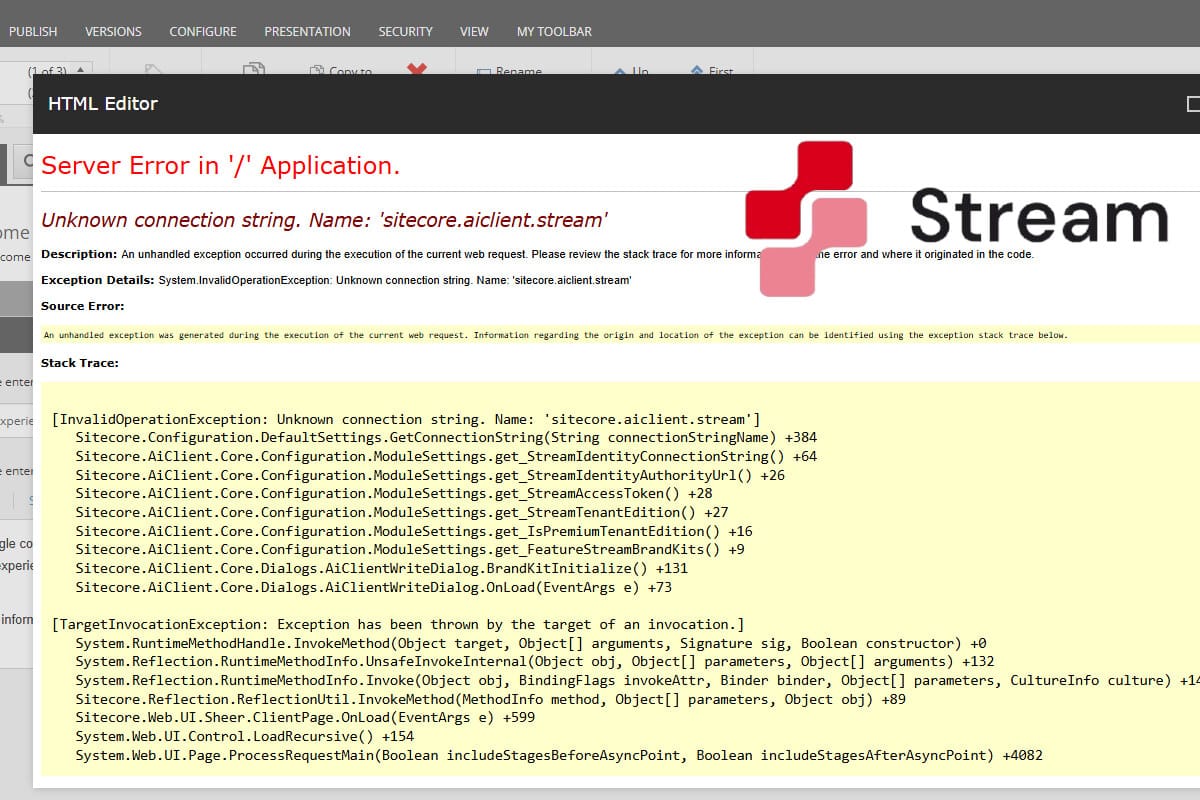Image resolution: width=1200 pixels, height=800 pixels.
Task: Click the Exception Details line
Action: click(x=336, y=280)
